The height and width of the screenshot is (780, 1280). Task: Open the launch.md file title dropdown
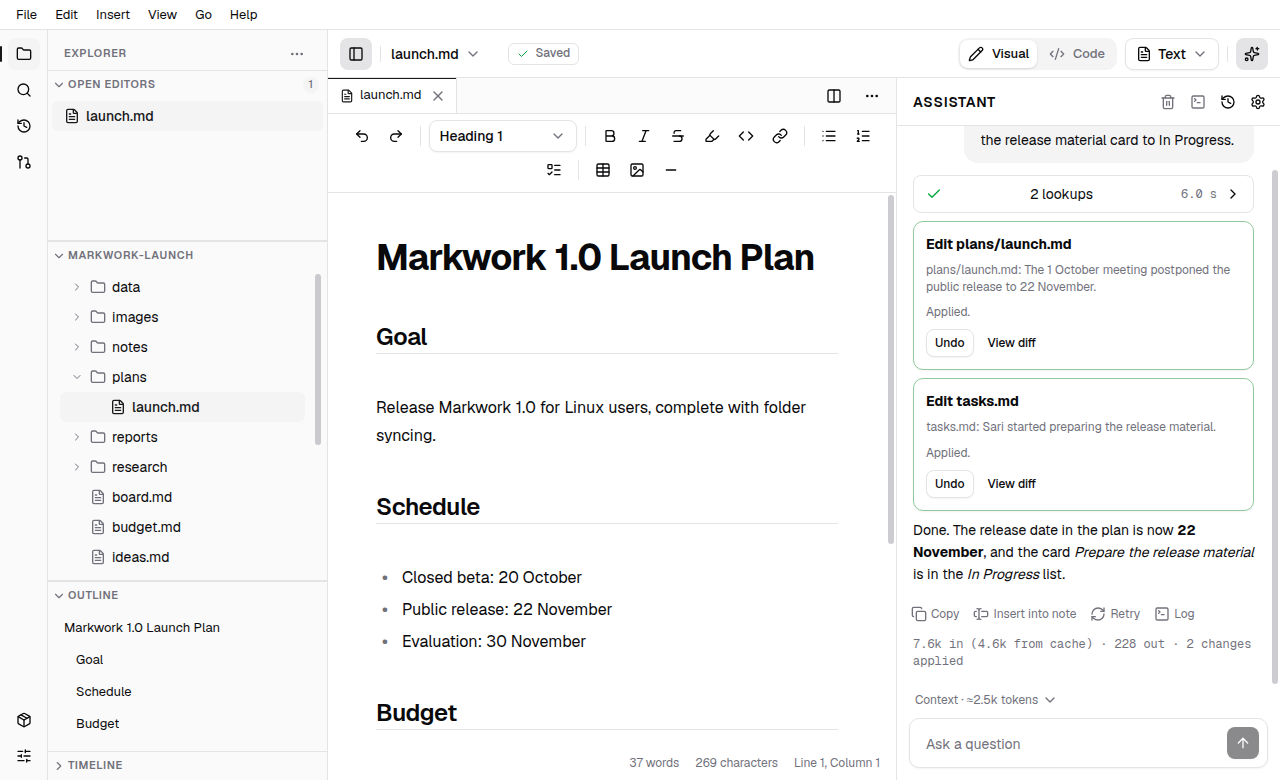434,54
